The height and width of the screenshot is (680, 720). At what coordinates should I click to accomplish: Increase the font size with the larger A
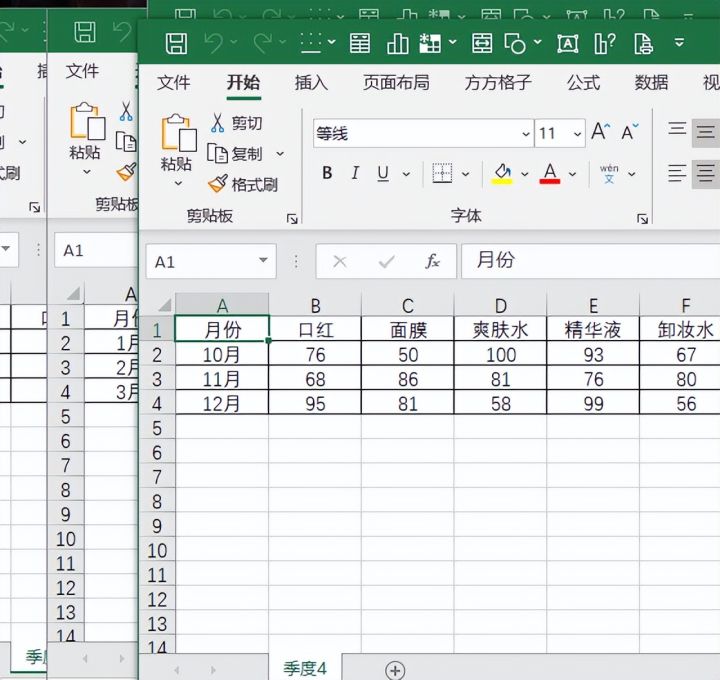(601, 132)
